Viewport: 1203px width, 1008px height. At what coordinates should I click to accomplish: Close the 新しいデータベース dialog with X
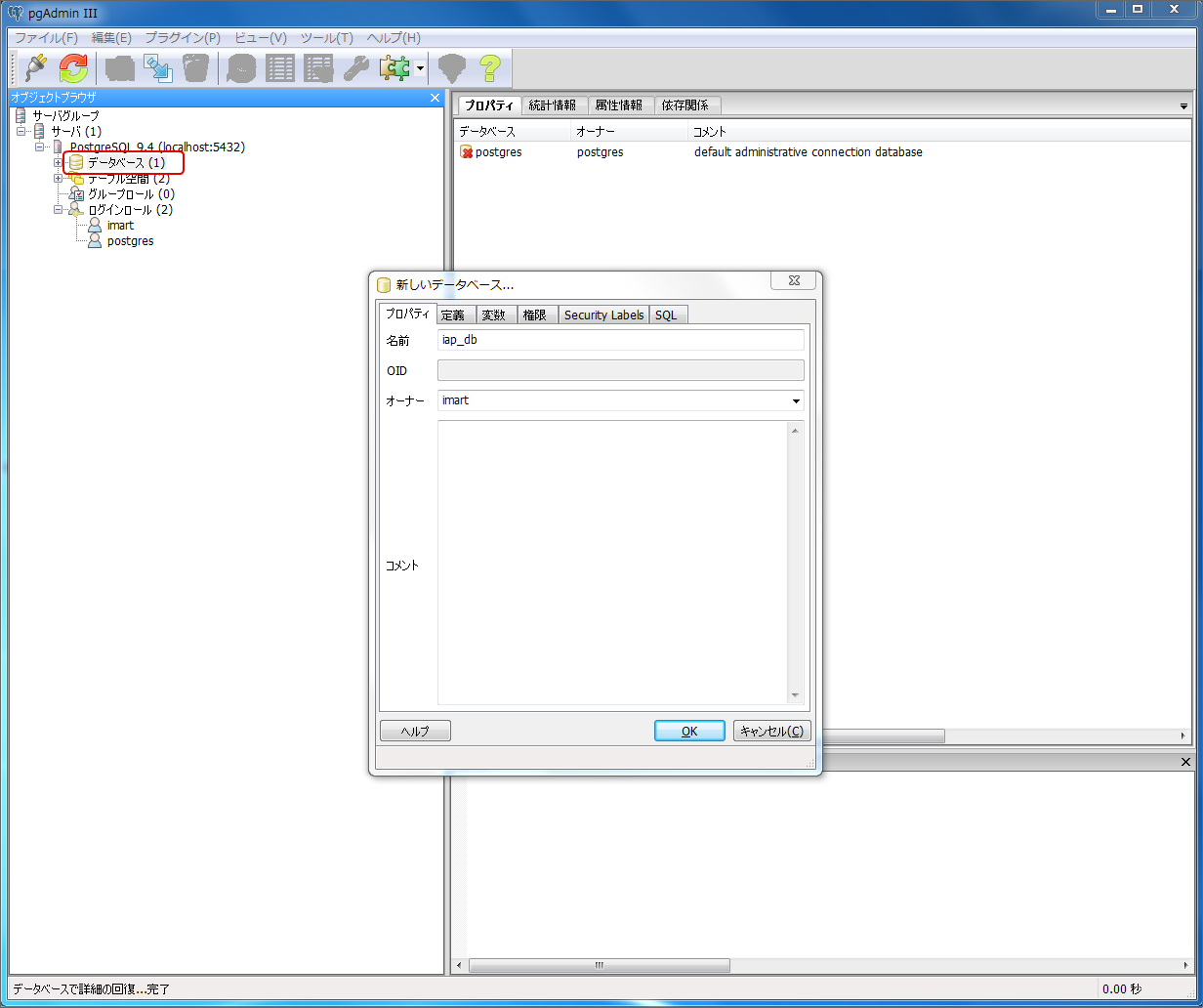coord(793,280)
